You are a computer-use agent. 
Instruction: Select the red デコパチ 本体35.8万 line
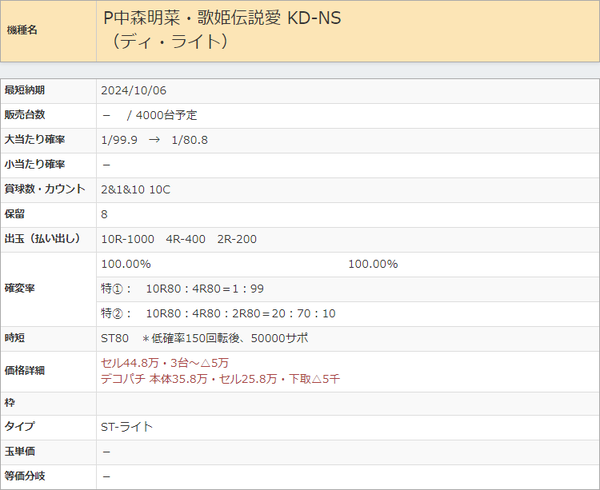coord(220,379)
